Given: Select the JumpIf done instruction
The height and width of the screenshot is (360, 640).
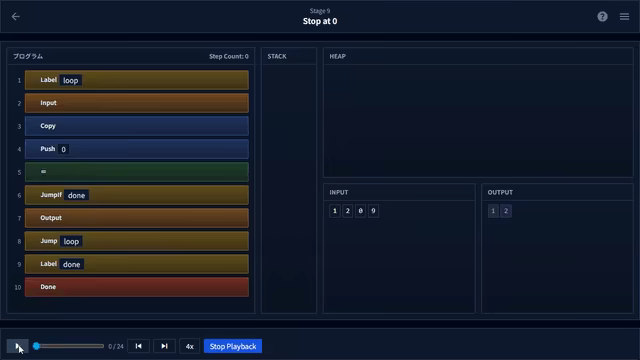Looking at the screenshot, I should tap(136, 195).
